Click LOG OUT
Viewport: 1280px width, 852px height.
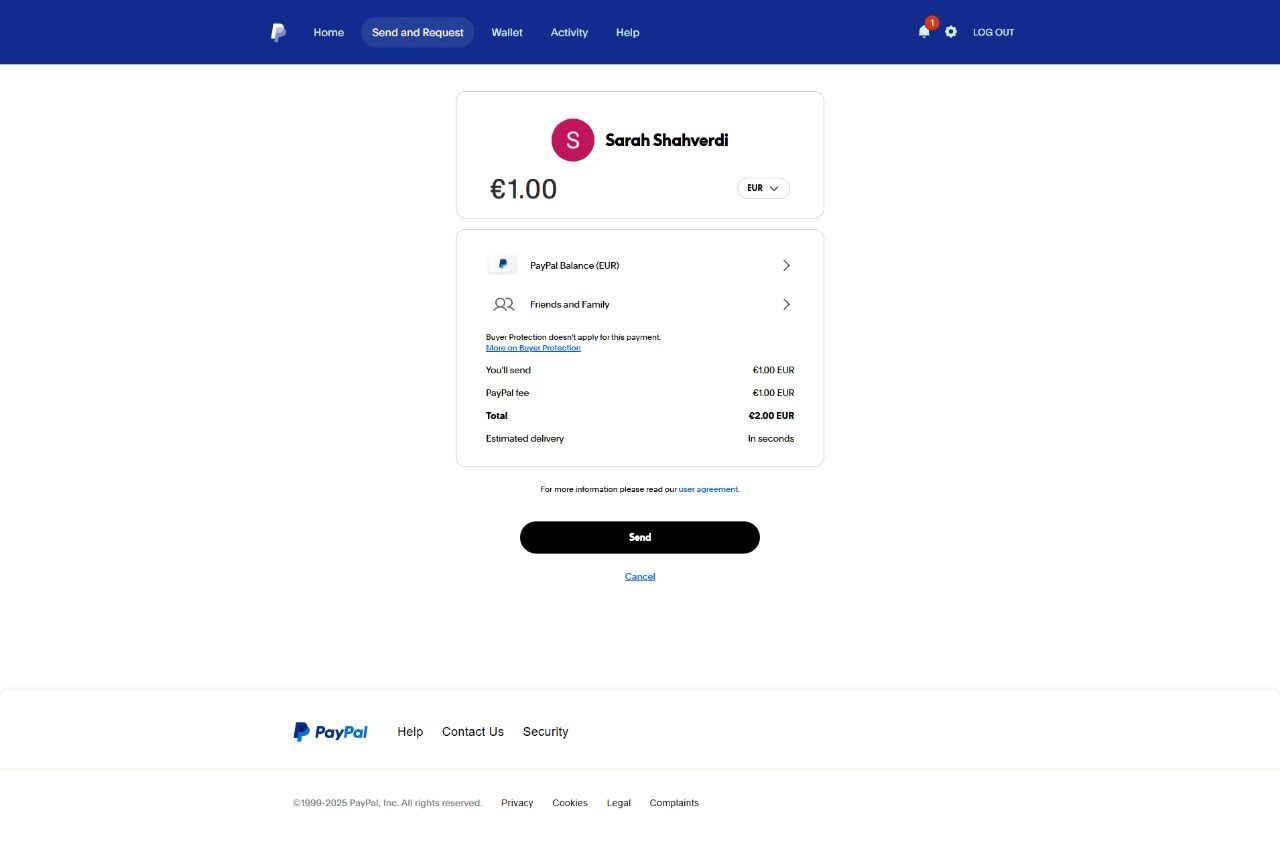(994, 32)
